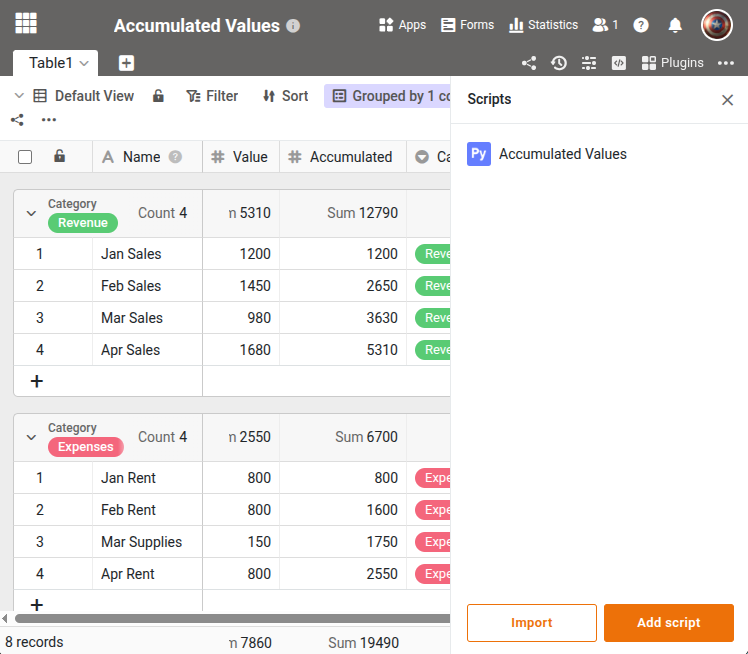Open the help question mark icon
Screen dimensions: 748x654
(641, 25)
